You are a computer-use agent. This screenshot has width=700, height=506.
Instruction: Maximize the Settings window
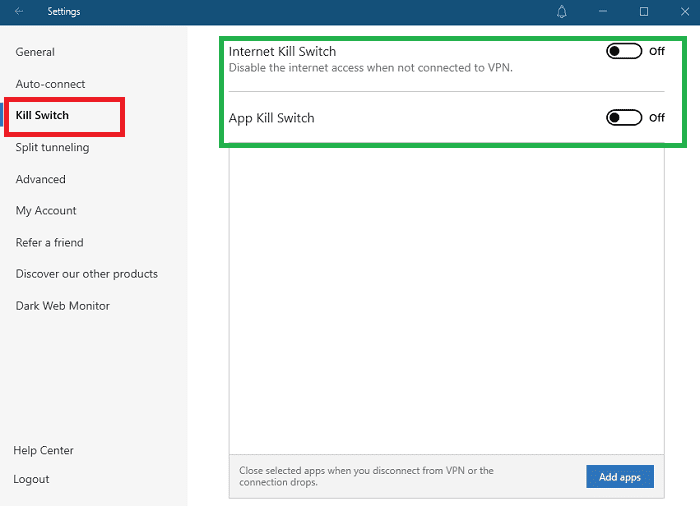[644, 12]
